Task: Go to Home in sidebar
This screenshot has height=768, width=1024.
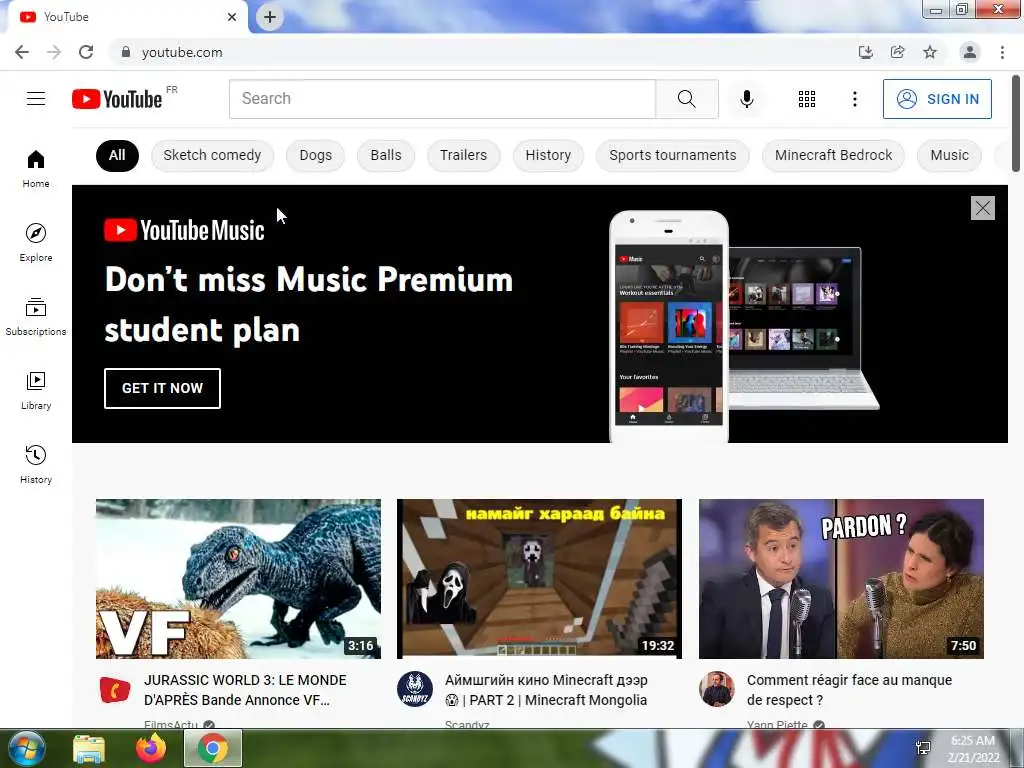Action: click(36, 169)
